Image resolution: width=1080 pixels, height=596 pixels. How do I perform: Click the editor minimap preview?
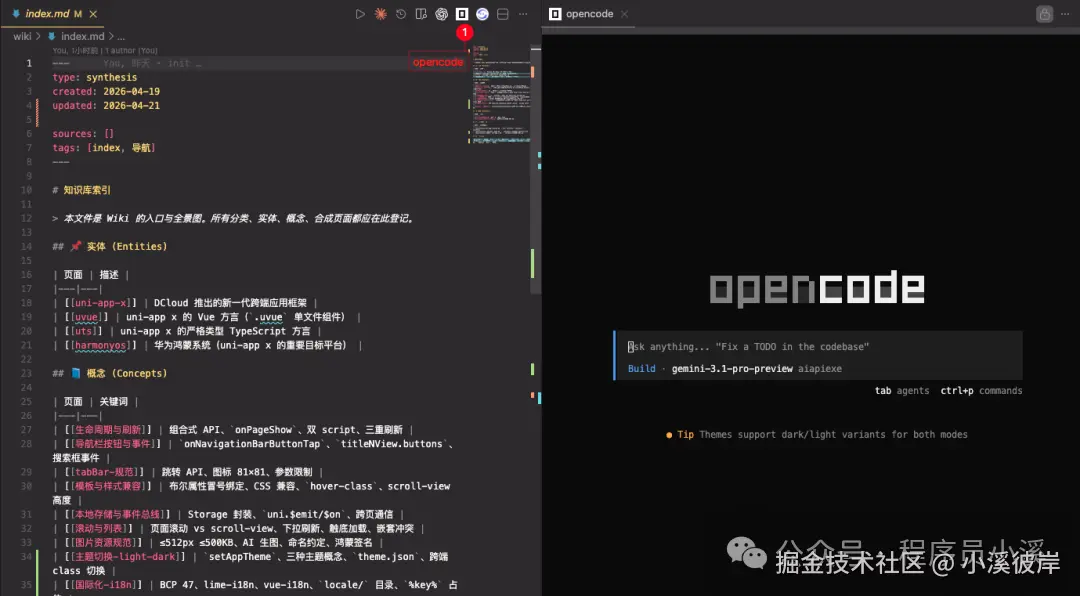pos(501,94)
